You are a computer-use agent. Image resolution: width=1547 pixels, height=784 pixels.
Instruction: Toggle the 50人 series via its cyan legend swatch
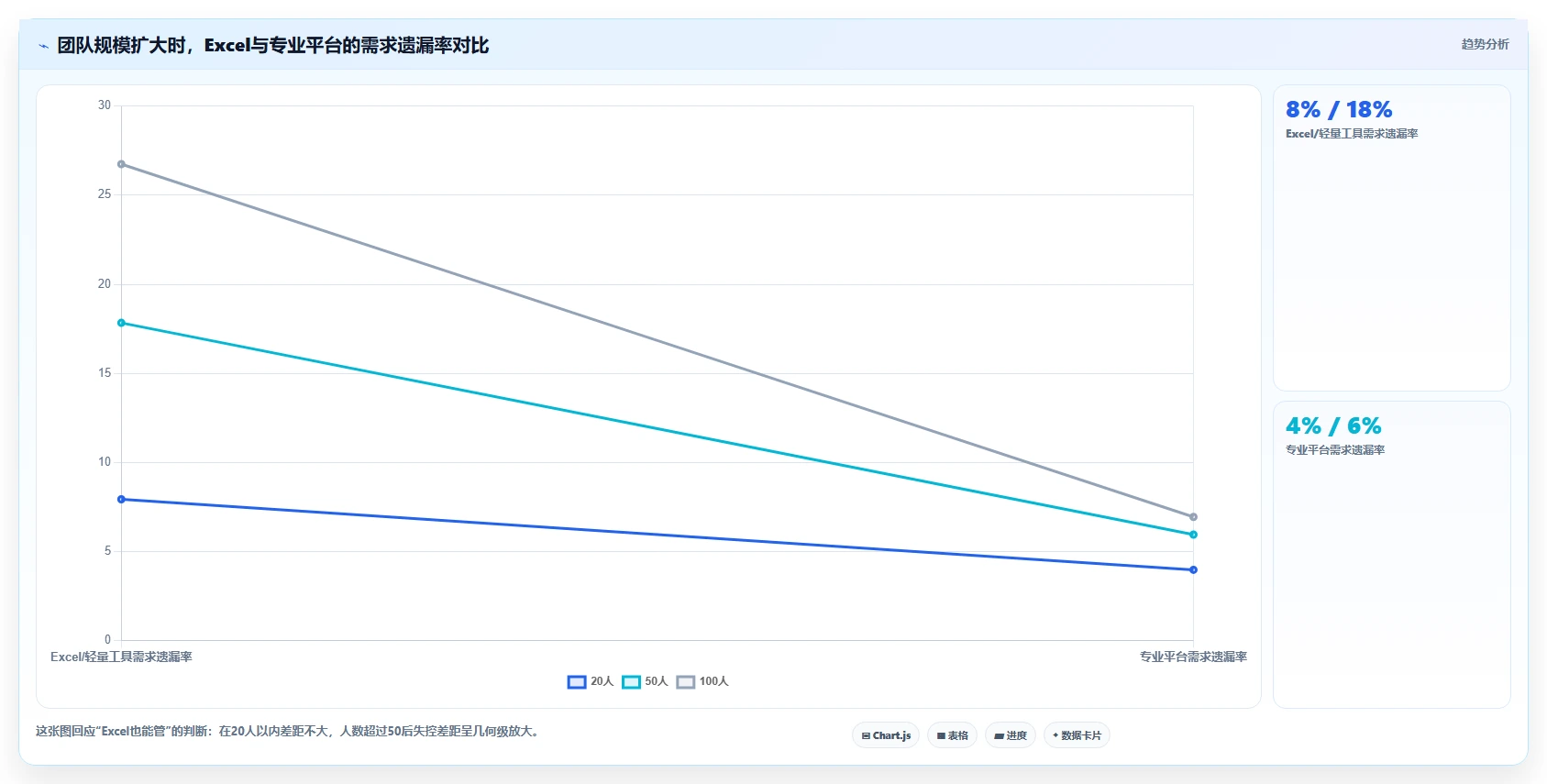631,682
